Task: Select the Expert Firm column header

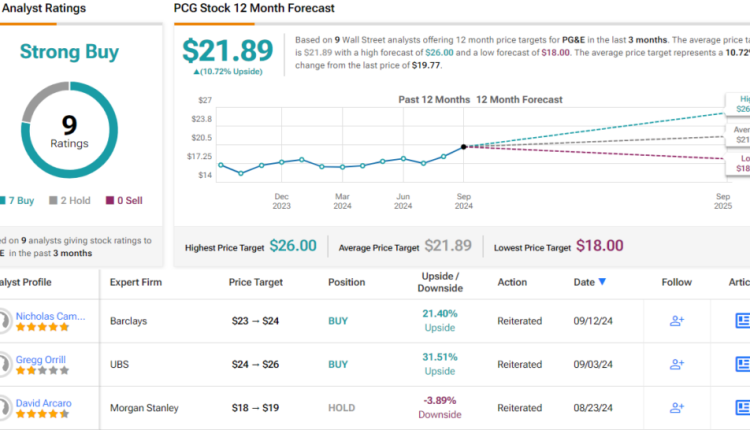Action: click(137, 282)
